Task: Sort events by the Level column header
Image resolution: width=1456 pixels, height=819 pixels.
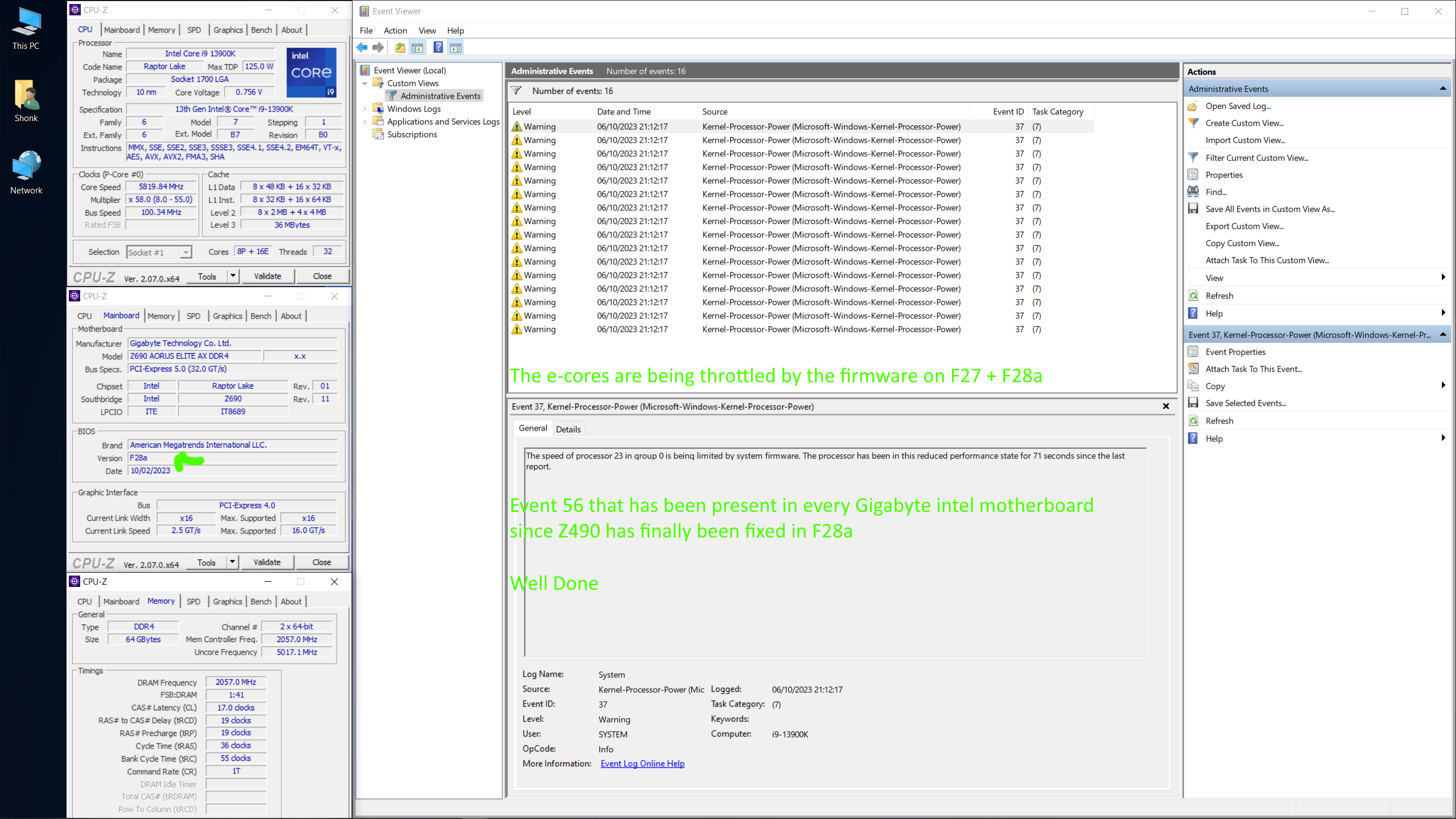Action: 550,111
